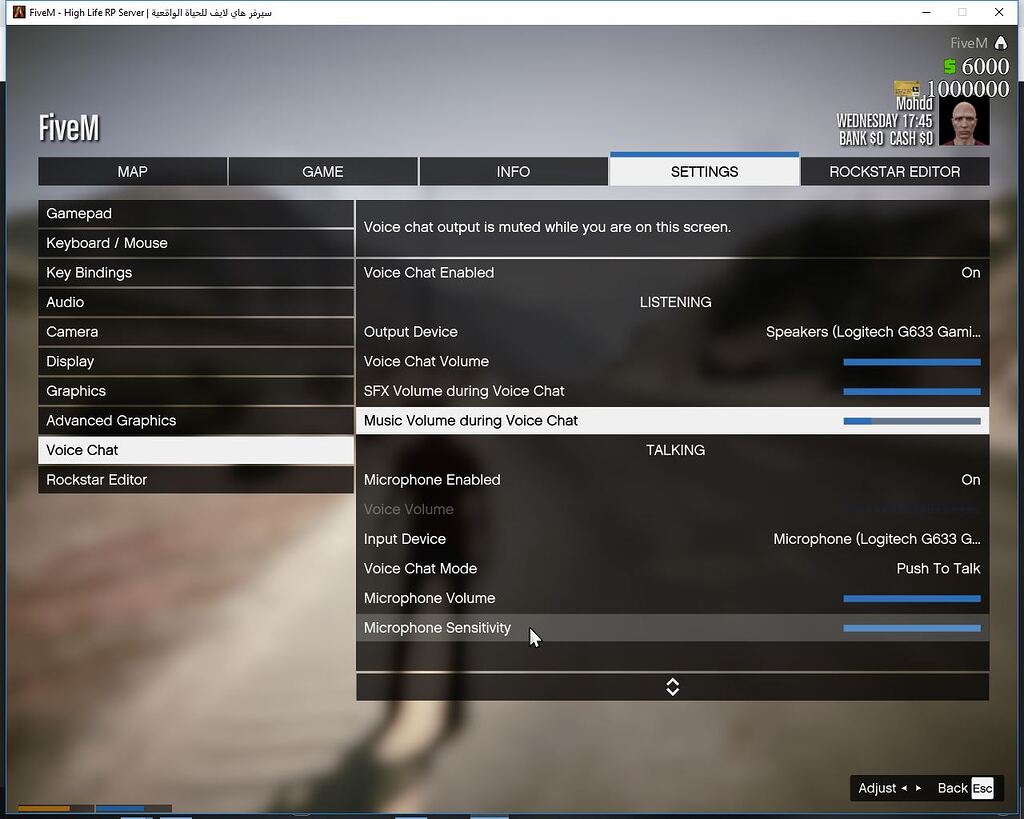
Task: Select Voice Chat category
Action: (196, 450)
